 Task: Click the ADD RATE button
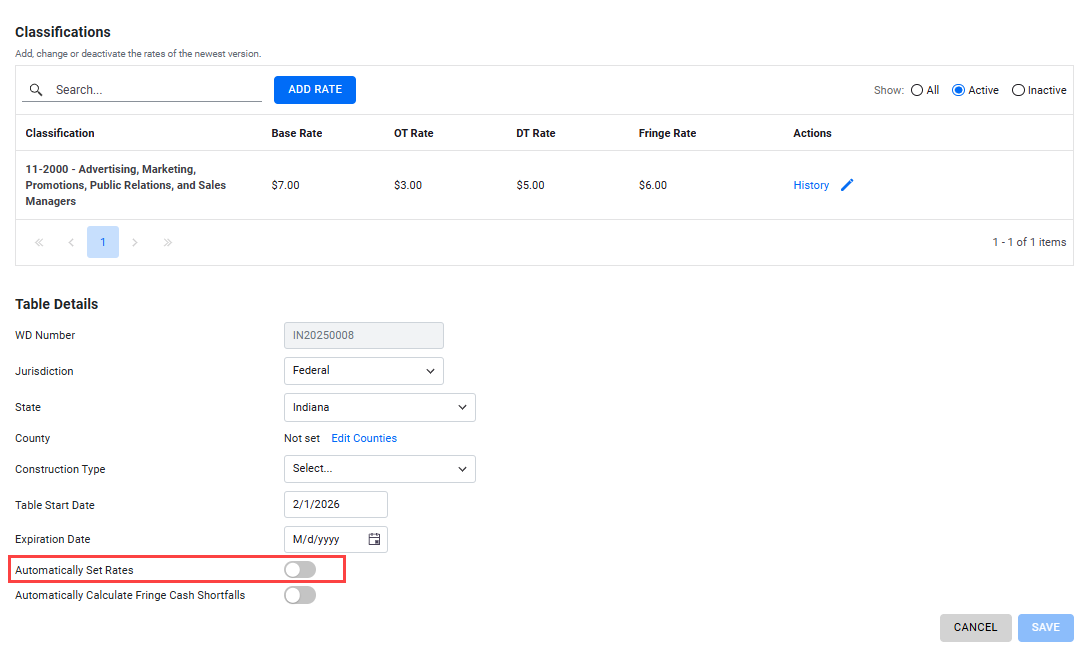315,90
